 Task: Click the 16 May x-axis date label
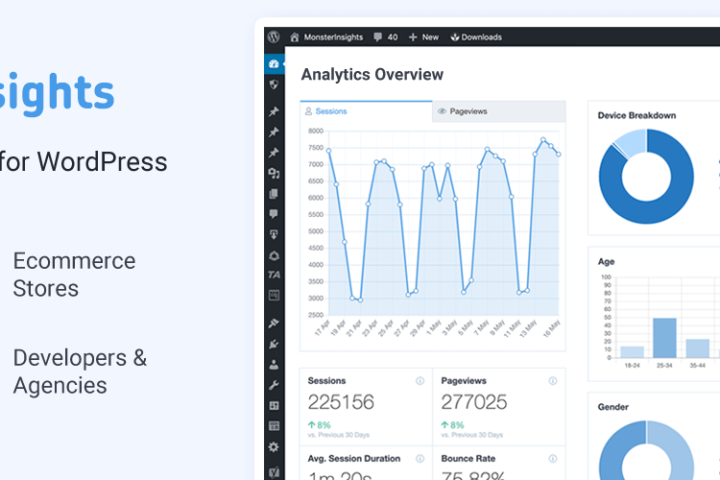551,328
